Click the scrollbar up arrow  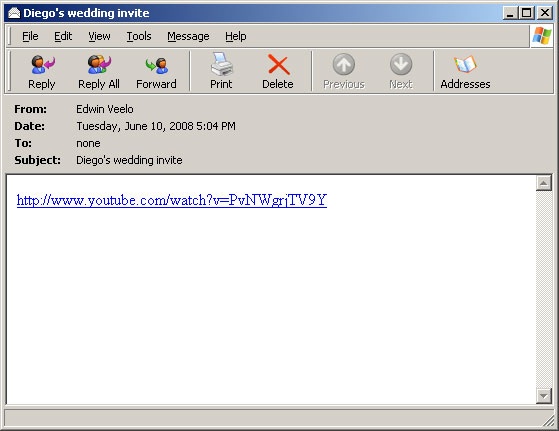544,184
